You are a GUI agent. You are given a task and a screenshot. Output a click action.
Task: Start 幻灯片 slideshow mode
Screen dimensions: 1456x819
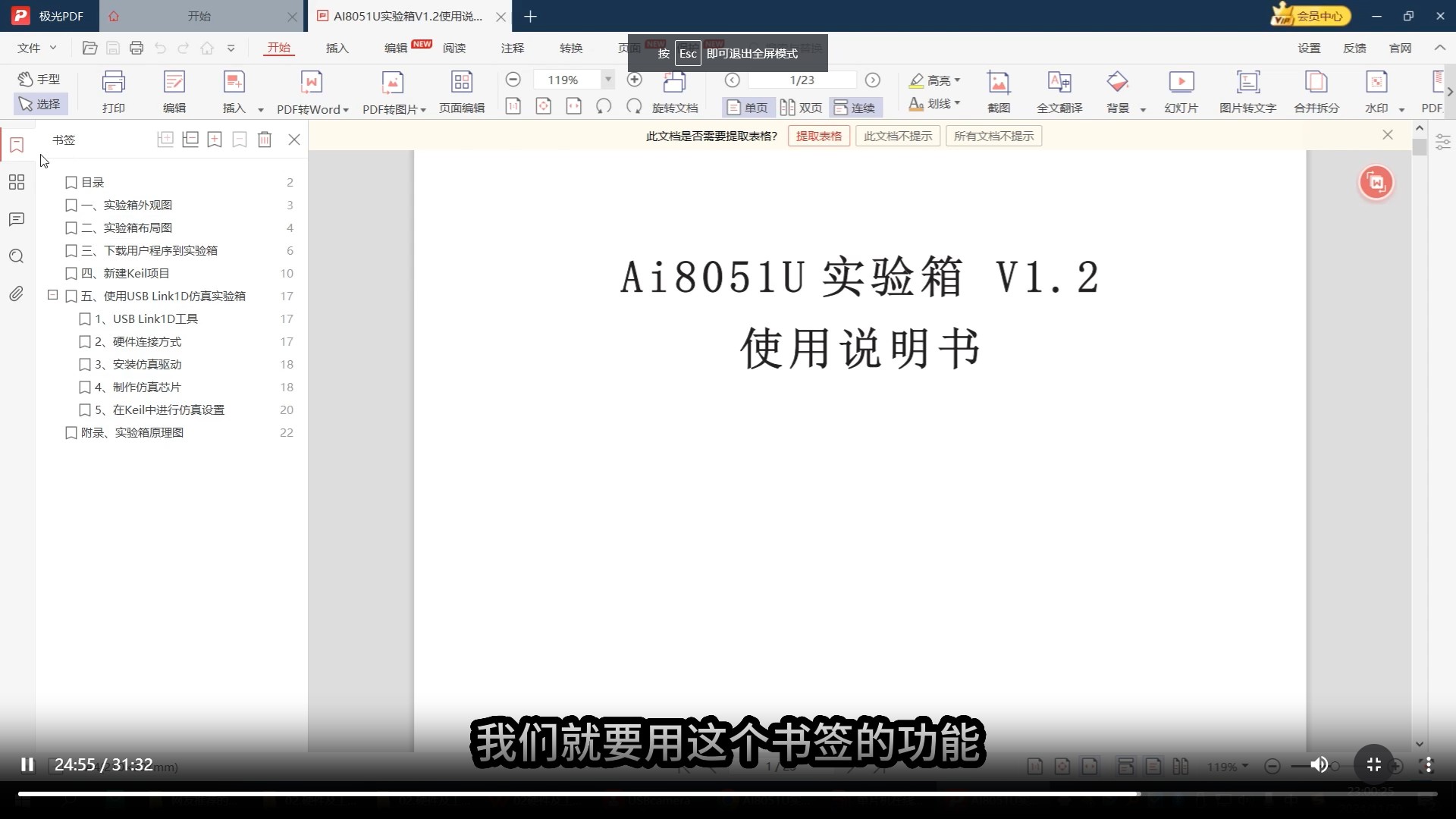[x=1181, y=83]
